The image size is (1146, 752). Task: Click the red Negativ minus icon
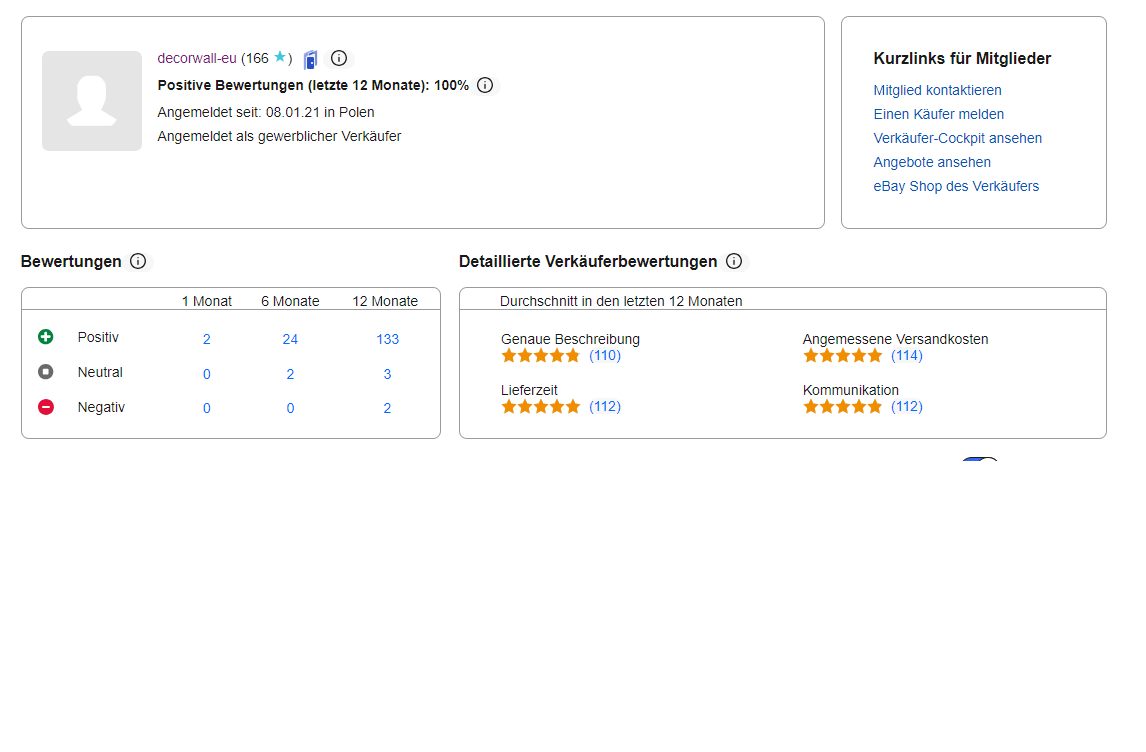[x=45, y=407]
